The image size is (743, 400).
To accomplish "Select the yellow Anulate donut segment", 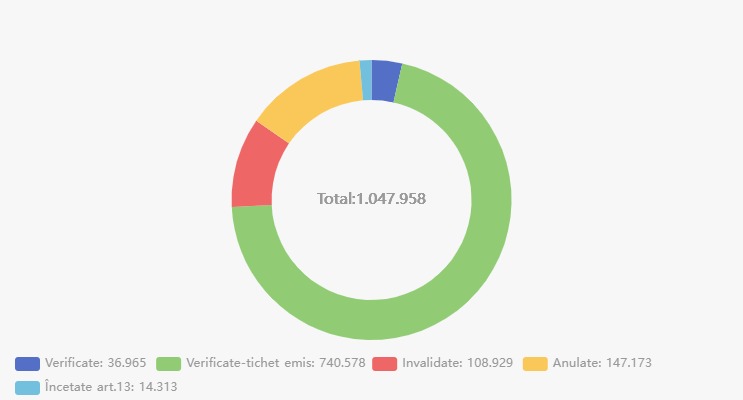I will 313,95.
